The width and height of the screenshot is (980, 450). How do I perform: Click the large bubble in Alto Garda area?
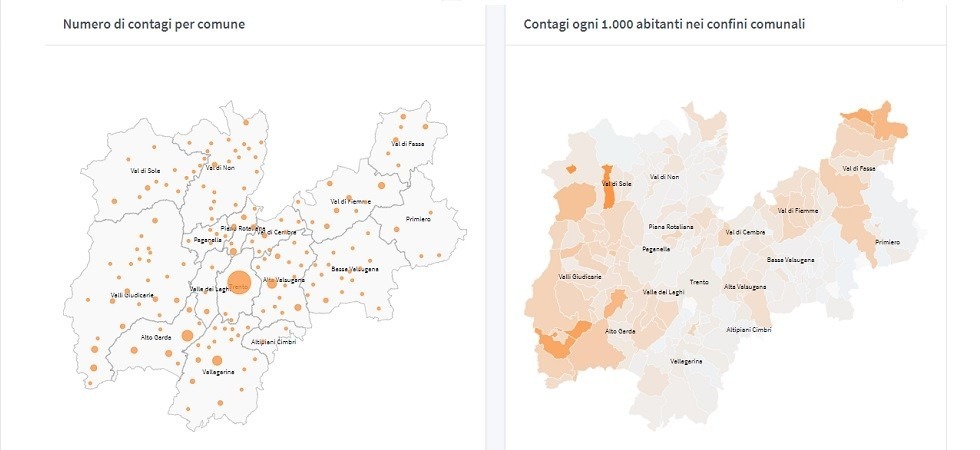187,335
